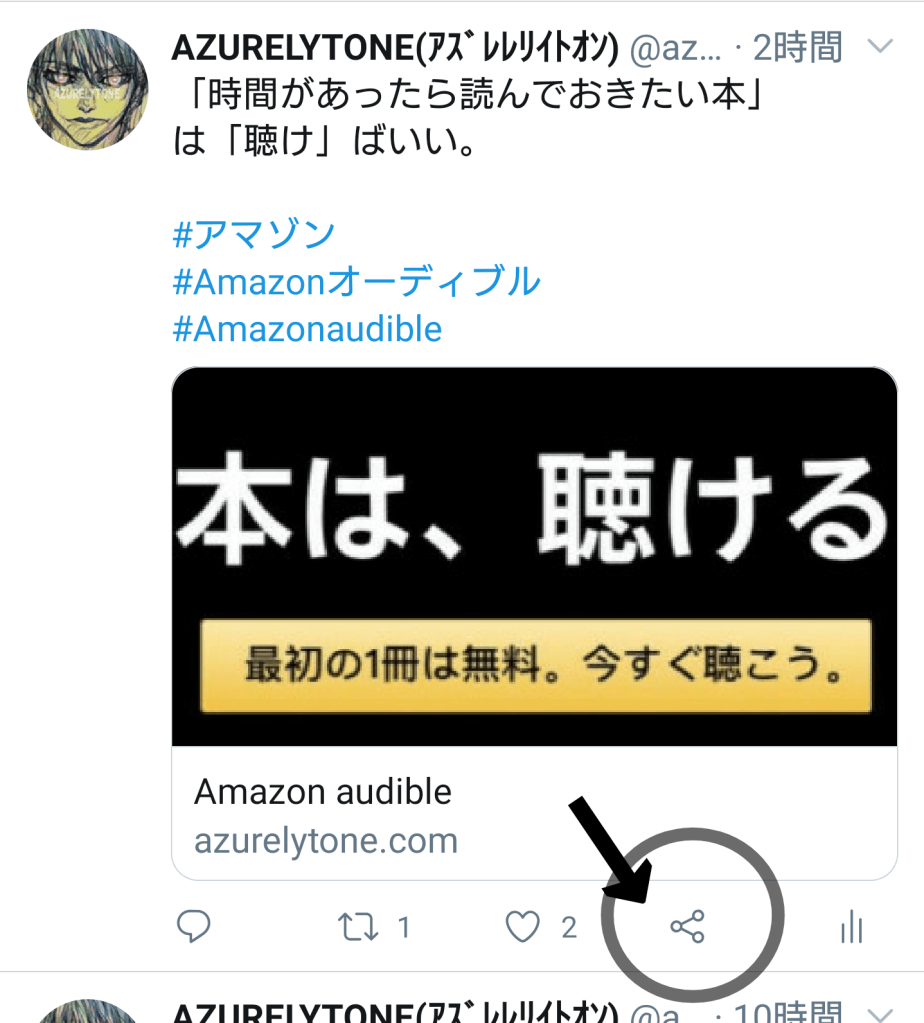Retweet the Amazon audible tweet
The image size is (924, 1023).
coord(358,926)
